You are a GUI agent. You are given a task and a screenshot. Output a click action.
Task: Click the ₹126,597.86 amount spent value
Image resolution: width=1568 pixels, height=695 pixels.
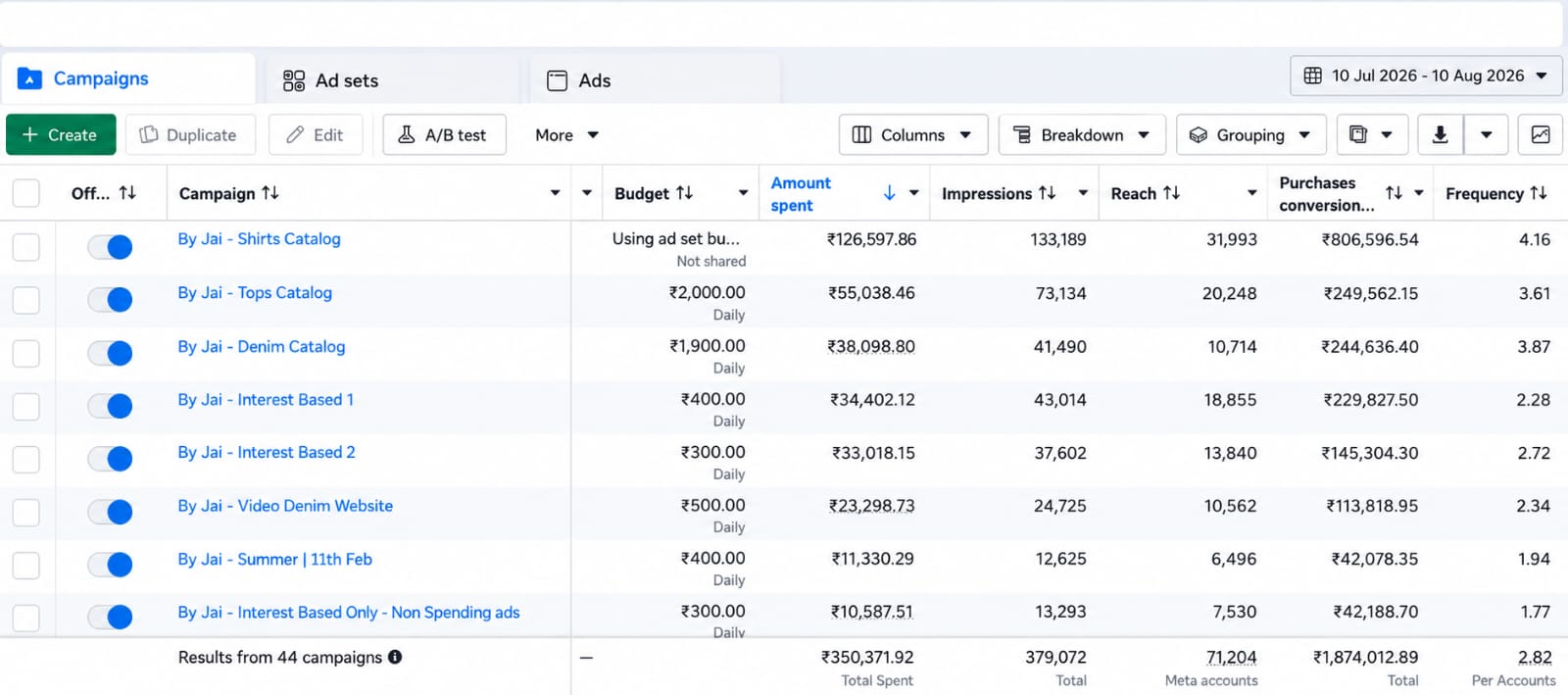[x=871, y=239]
